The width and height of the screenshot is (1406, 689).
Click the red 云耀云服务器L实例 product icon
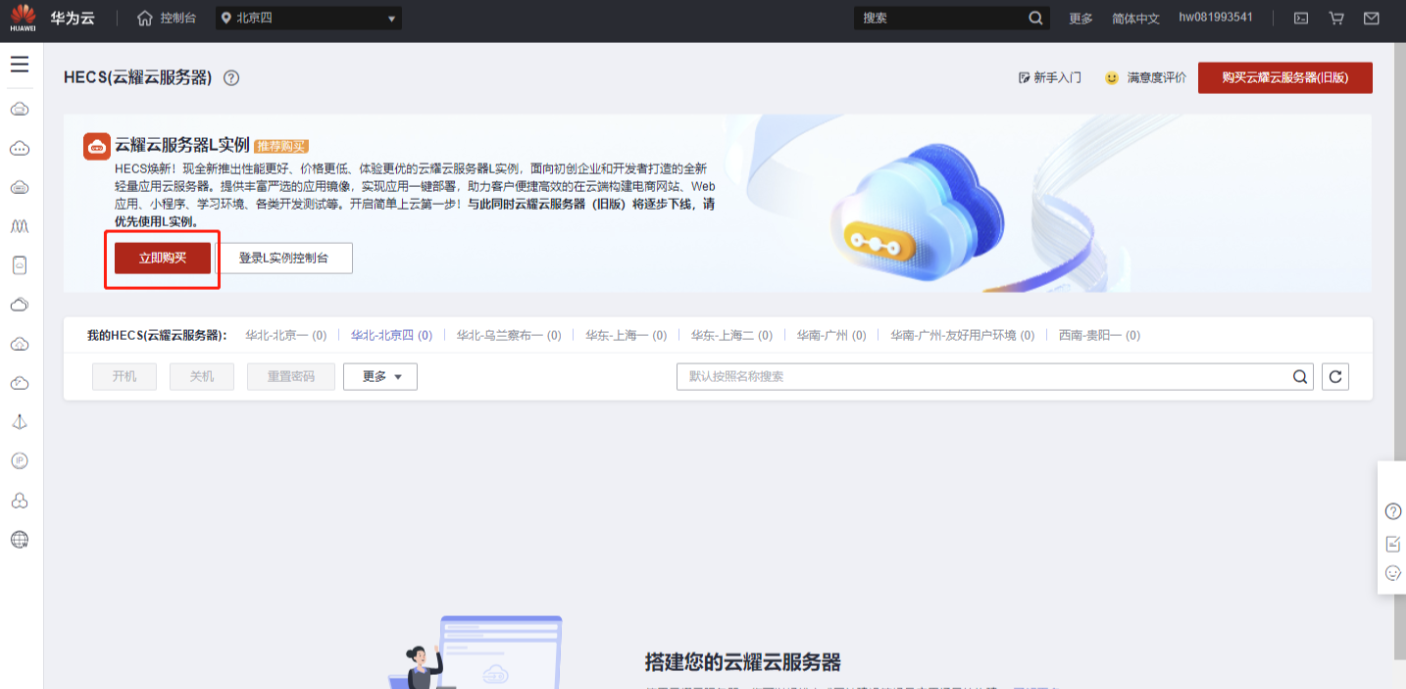(x=96, y=146)
